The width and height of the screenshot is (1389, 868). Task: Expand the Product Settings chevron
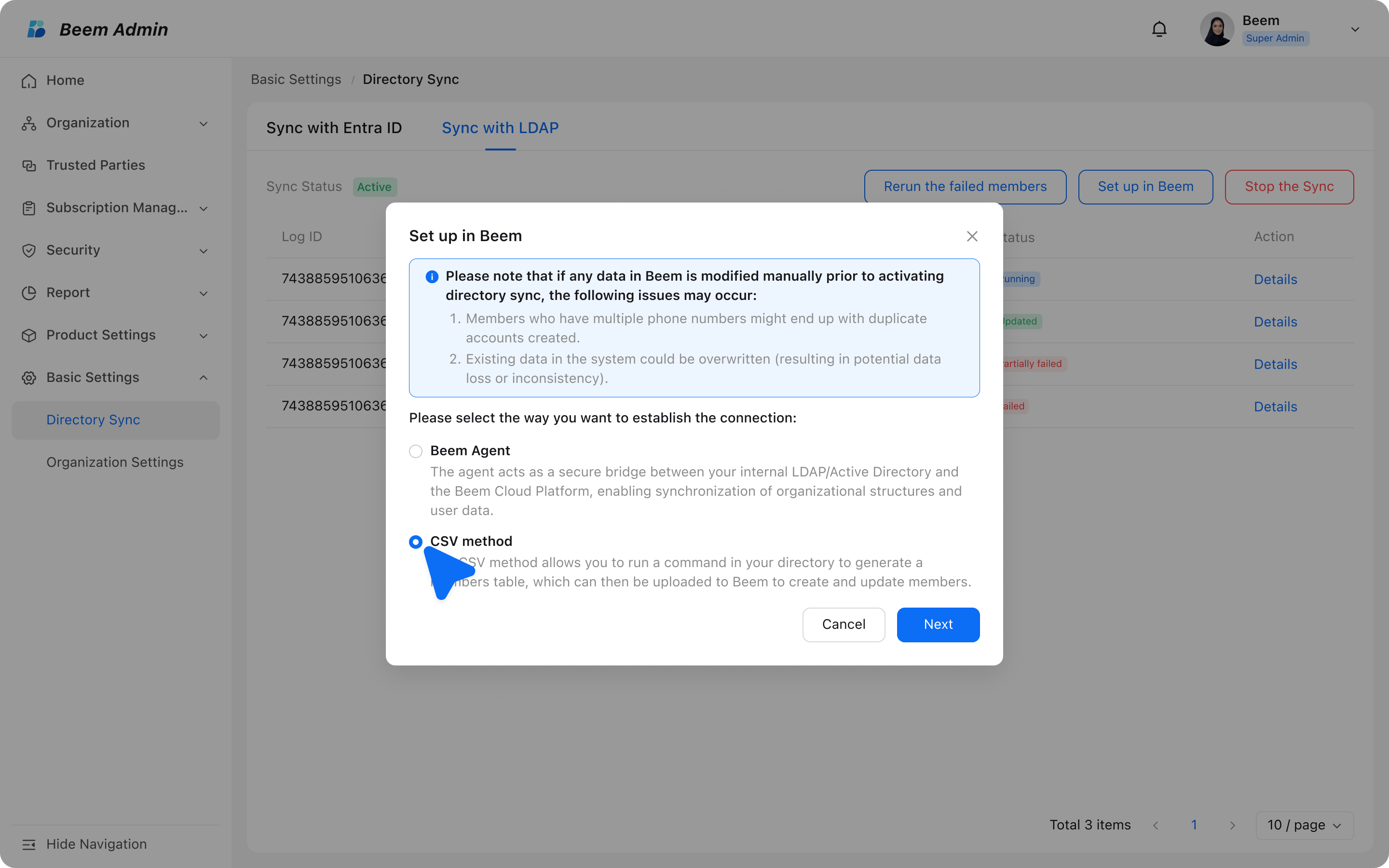(204, 336)
